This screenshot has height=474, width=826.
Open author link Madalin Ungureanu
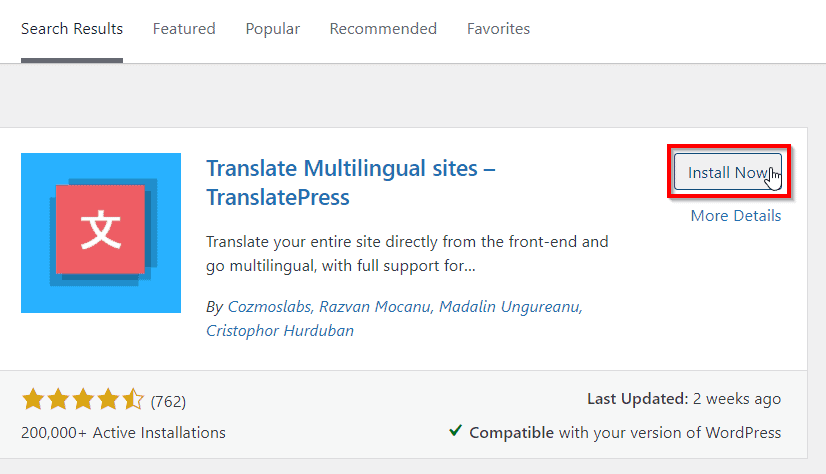pos(509,307)
